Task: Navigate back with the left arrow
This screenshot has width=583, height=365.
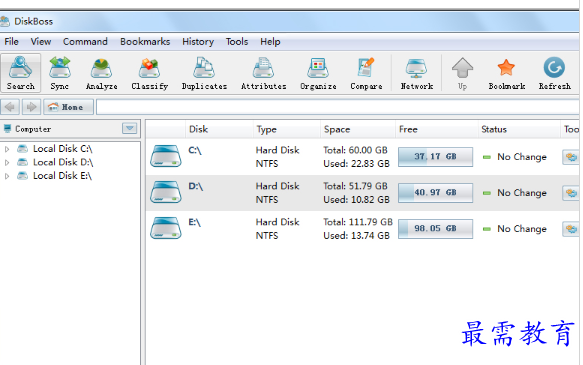Action: (10, 107)
